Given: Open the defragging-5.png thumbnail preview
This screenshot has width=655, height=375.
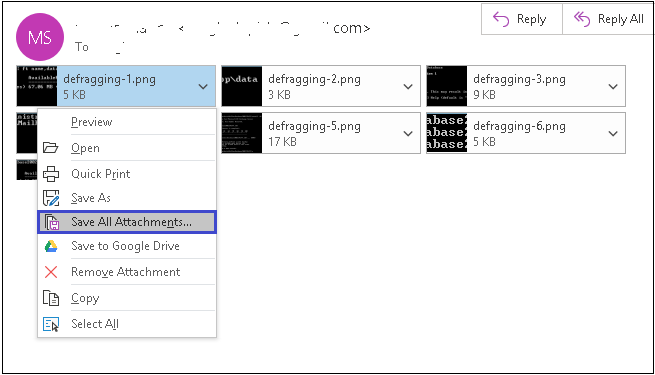Looking at the screenshot, I should click(x=242, y=133).
